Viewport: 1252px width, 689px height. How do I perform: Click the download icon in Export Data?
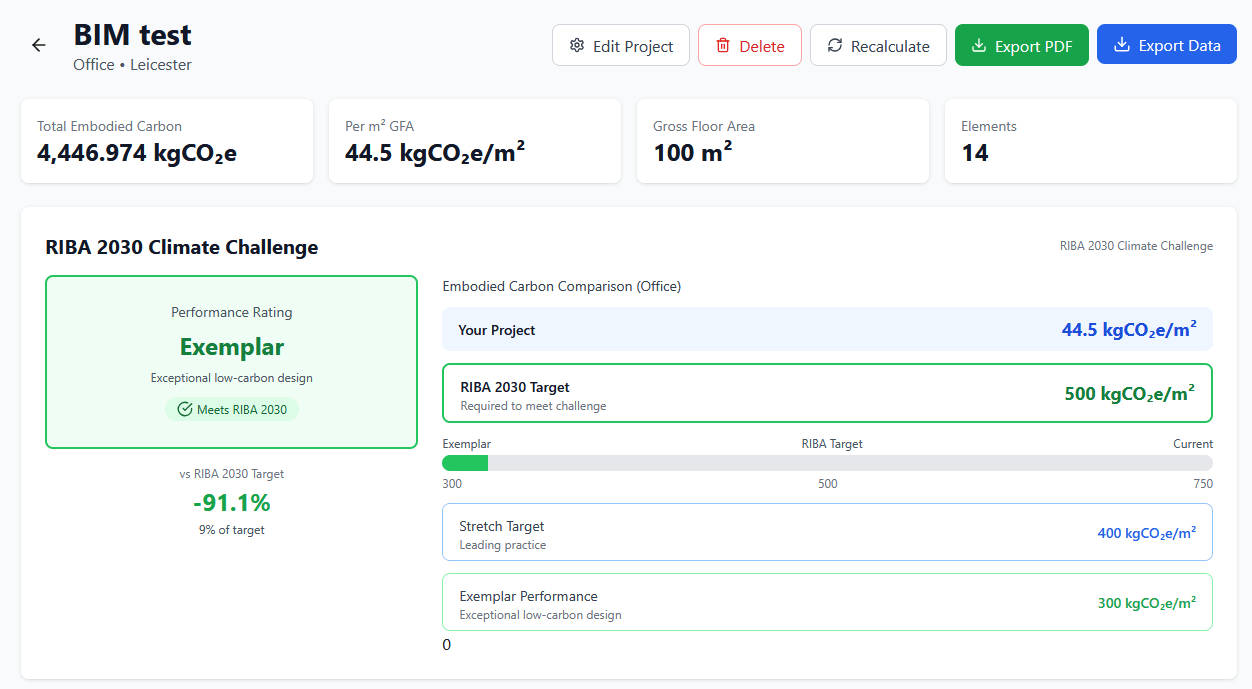[x=1122, y=45]
